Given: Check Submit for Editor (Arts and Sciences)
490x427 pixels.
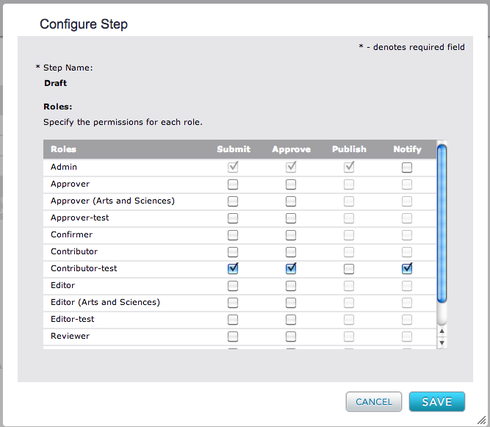Looking at the screenshot, I should point(233,303).
